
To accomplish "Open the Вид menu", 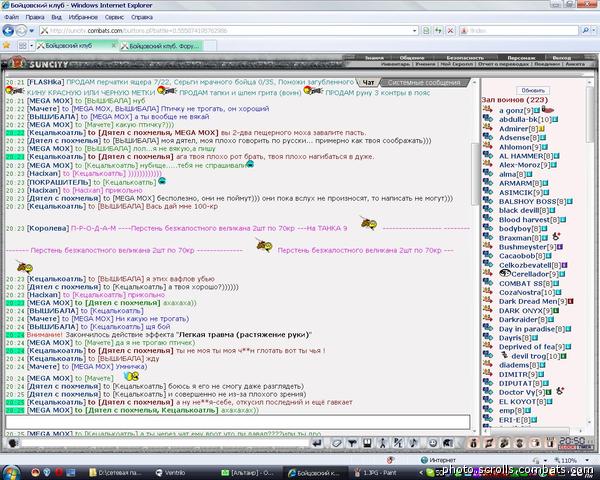I will [x=56, y=17].
